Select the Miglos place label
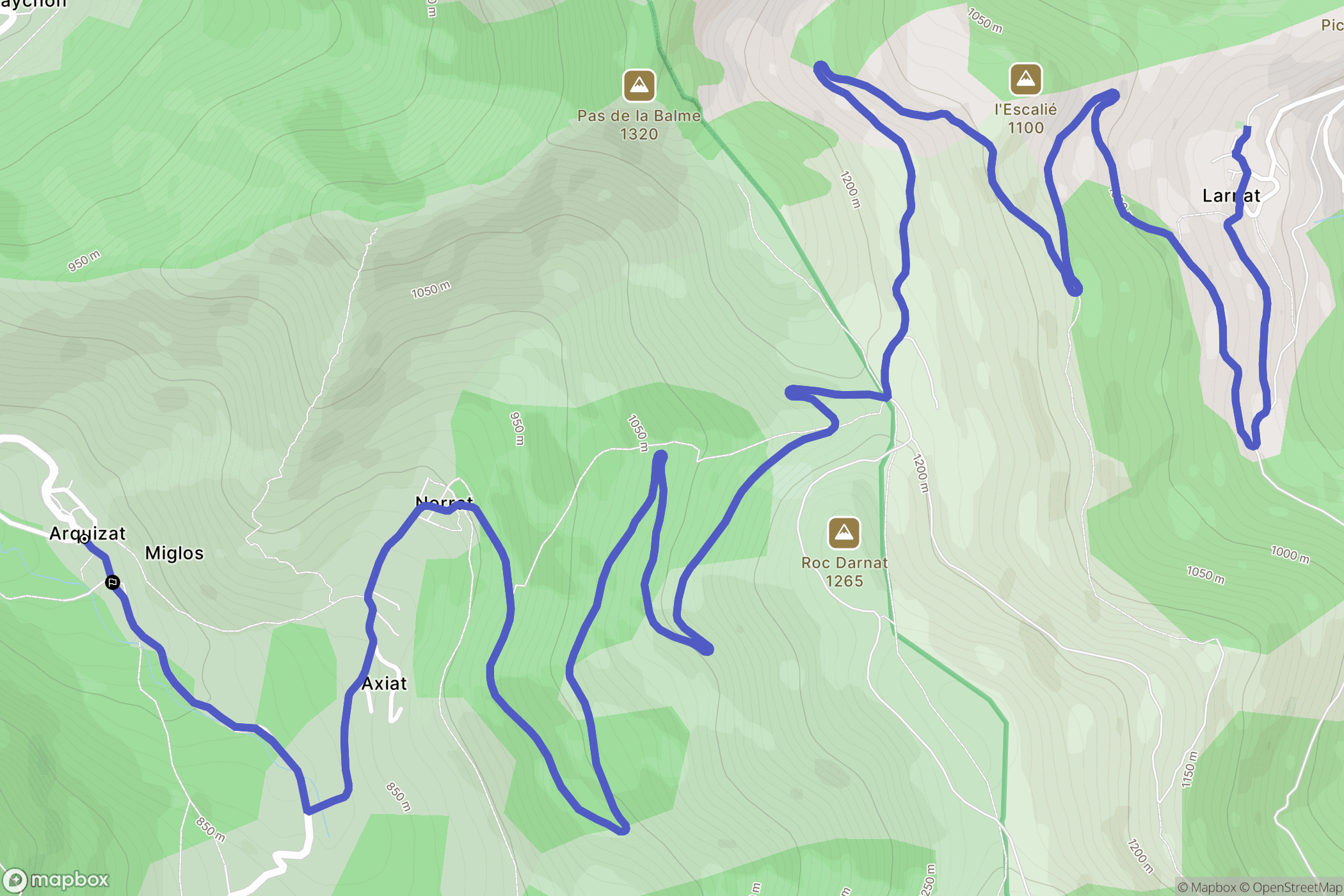Image resolution: width=1344 pixels, height=896 pixels. [x=174, y=553]
